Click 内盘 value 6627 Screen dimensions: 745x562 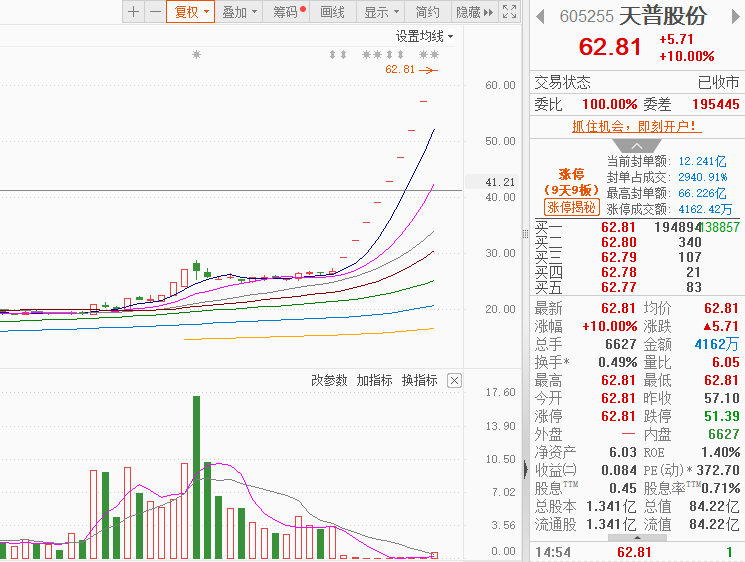724,434
